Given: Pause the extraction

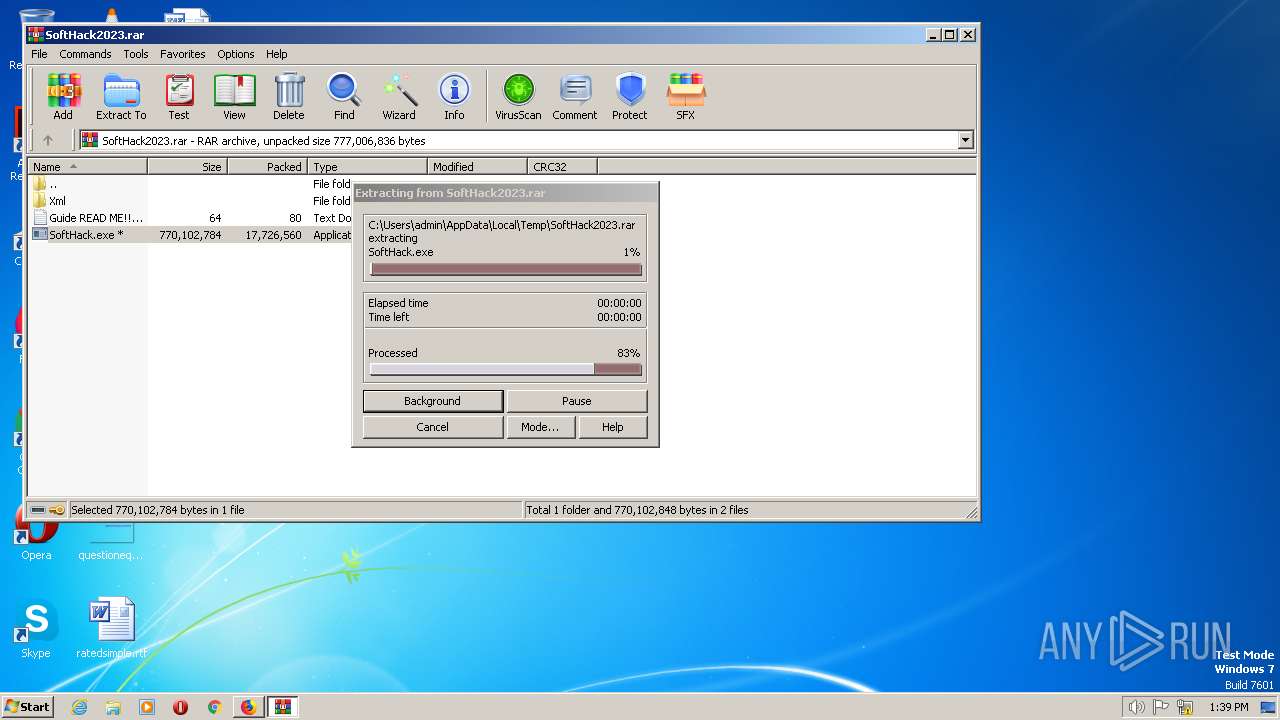Looking at the screenshot, I should [x=577, y=401].
